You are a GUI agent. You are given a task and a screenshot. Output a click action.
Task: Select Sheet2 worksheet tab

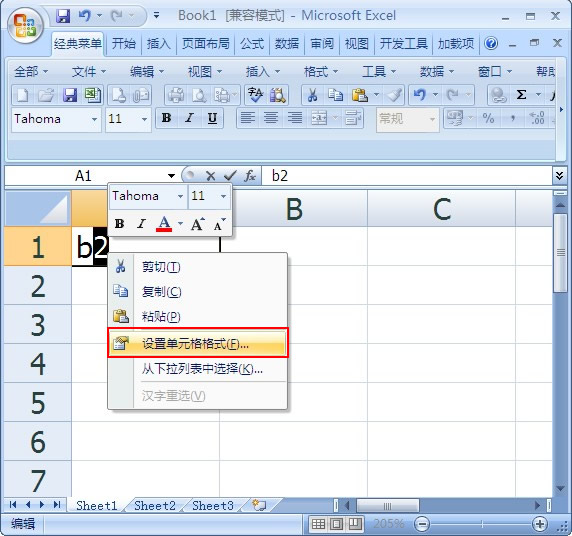coord(155,506)
